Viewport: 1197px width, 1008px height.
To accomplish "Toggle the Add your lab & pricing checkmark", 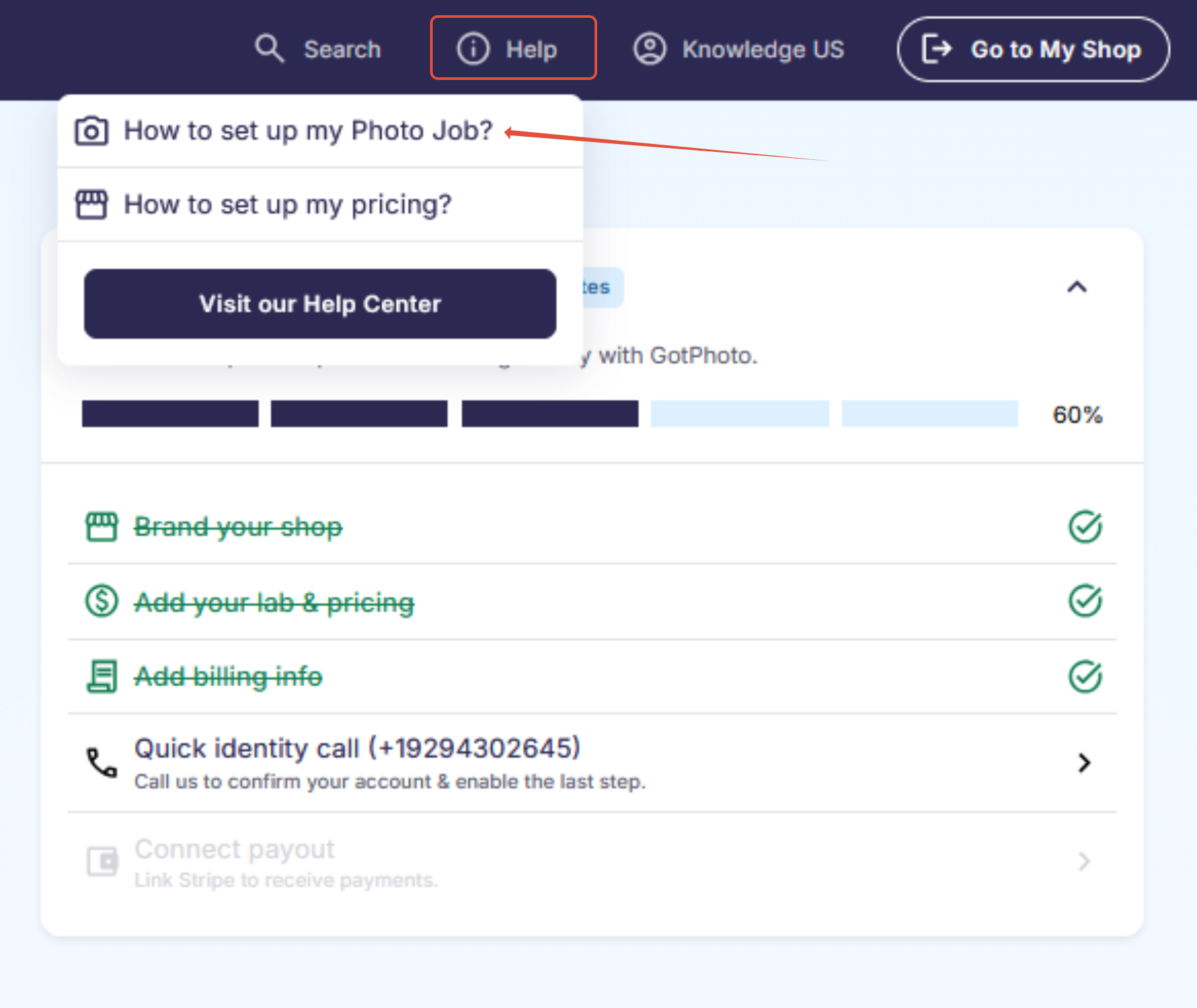I will click(1085, 601).
